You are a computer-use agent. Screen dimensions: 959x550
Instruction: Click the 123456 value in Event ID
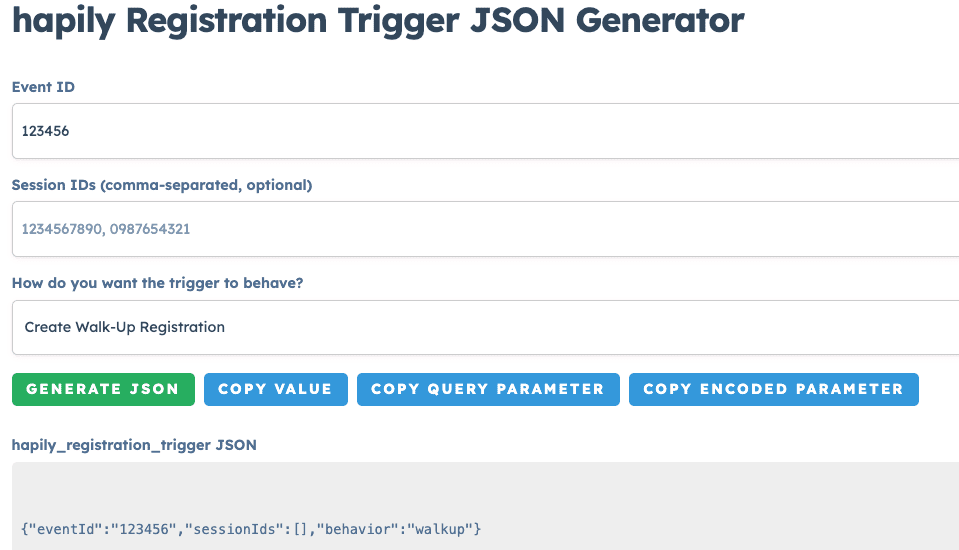click(x=45, y=131)
